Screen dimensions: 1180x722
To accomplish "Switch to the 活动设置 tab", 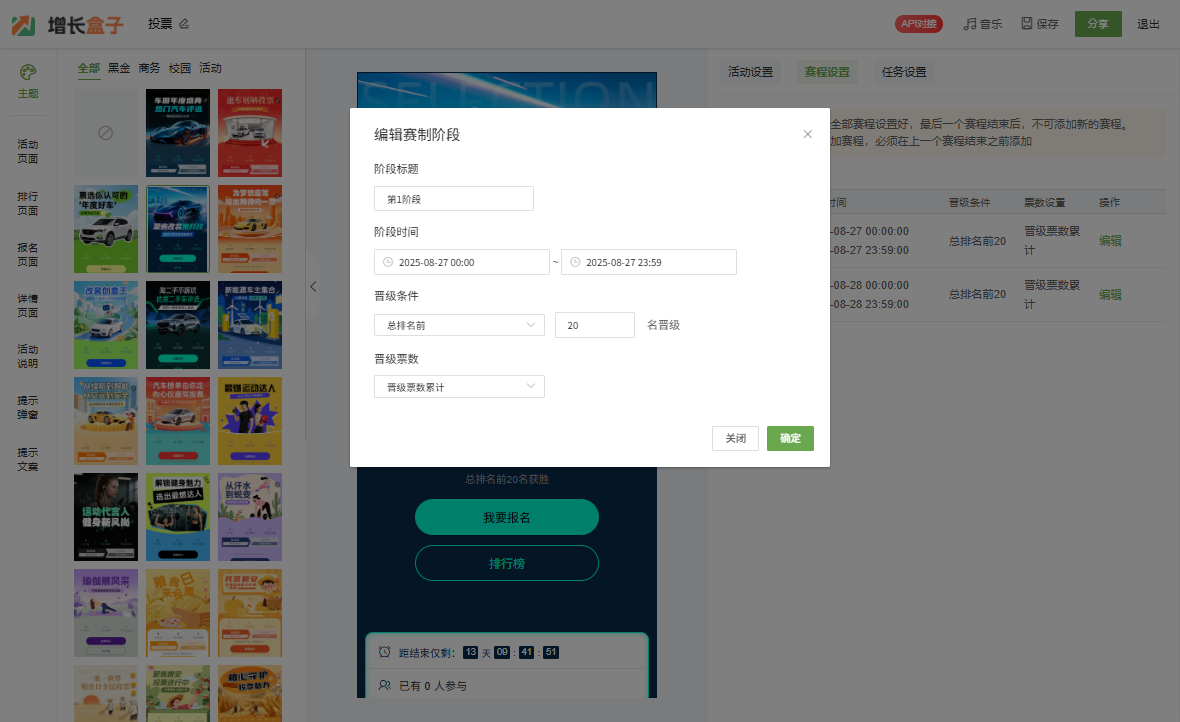I will coord(750,72).
